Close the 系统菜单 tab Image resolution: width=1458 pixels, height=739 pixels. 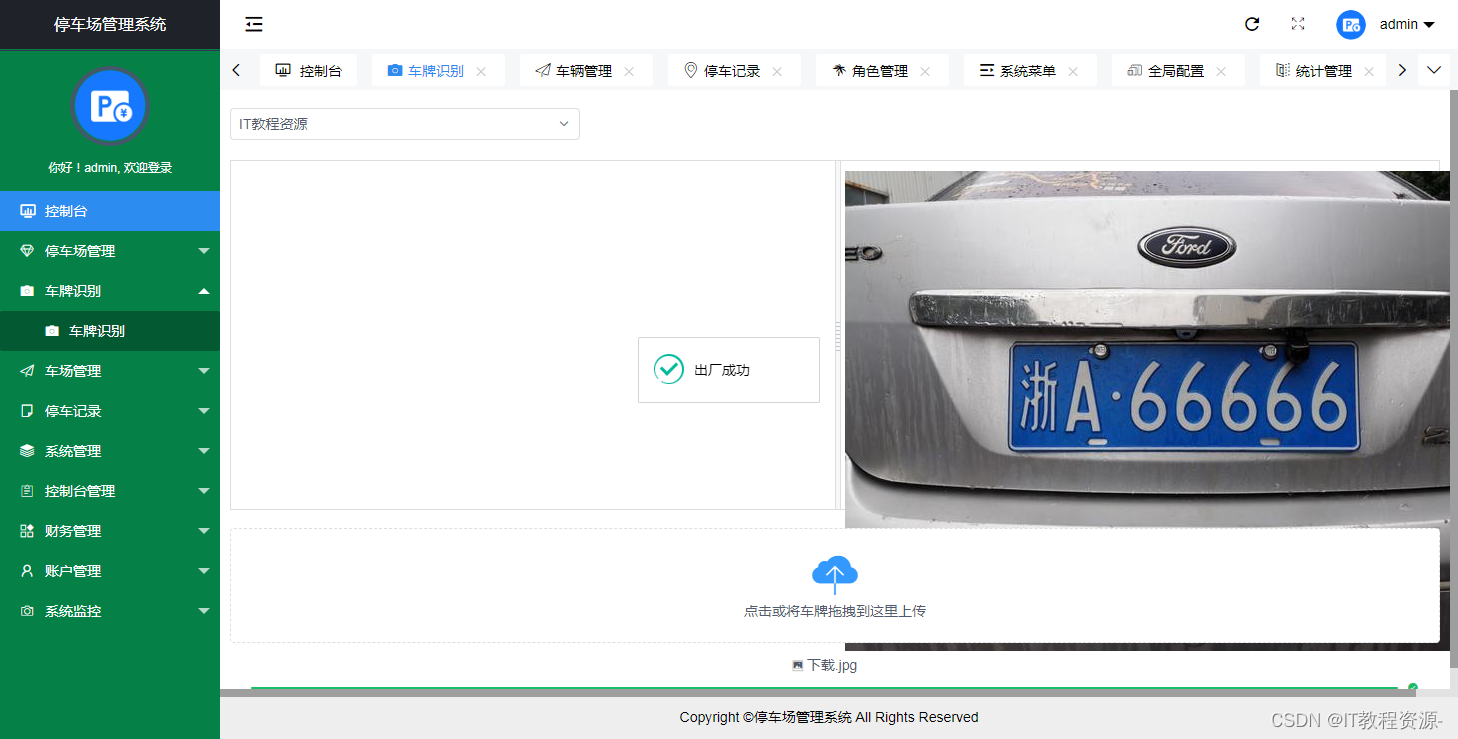point(1073,71)
